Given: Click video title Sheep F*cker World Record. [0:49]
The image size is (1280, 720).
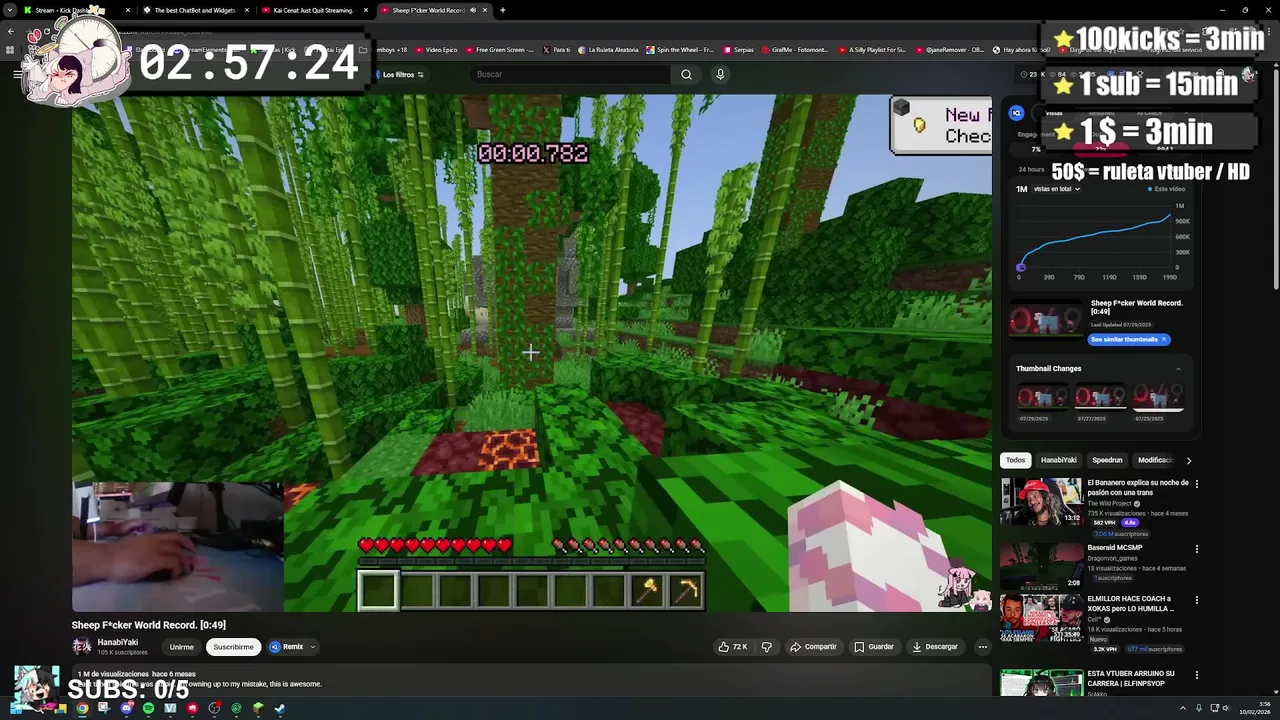Looking at the screenshot, I should (148, 625).
